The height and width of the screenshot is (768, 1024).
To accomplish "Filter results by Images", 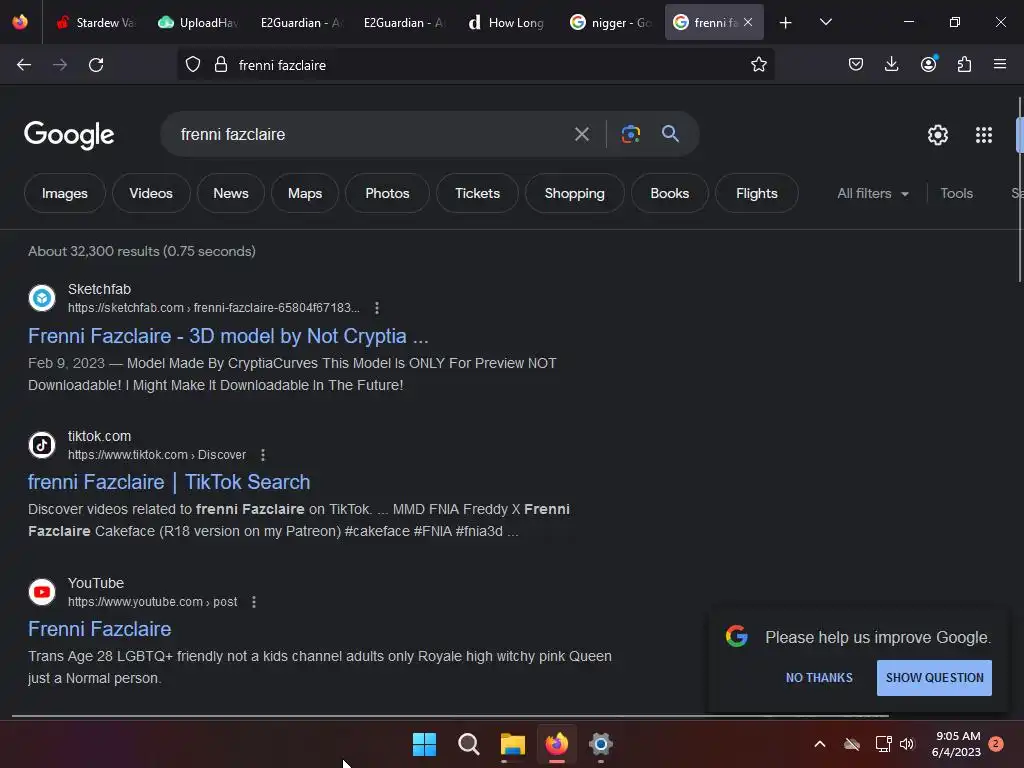I will pyautogui.click(x=65, y=193).
